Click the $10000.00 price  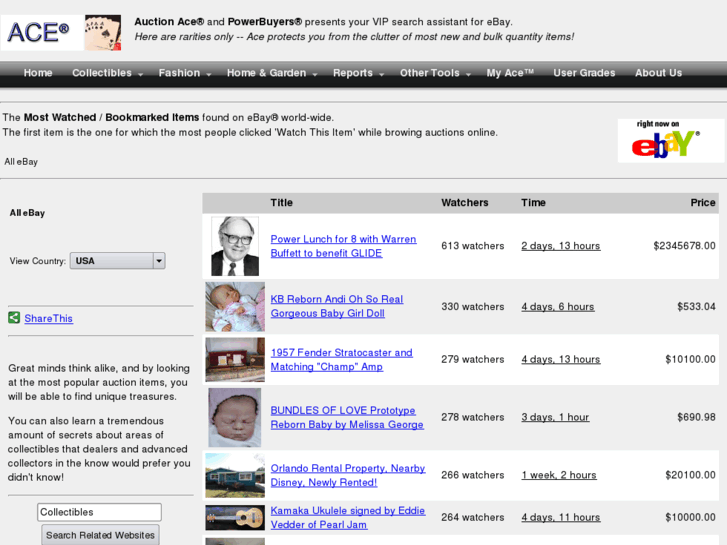[x=690, y=517]
